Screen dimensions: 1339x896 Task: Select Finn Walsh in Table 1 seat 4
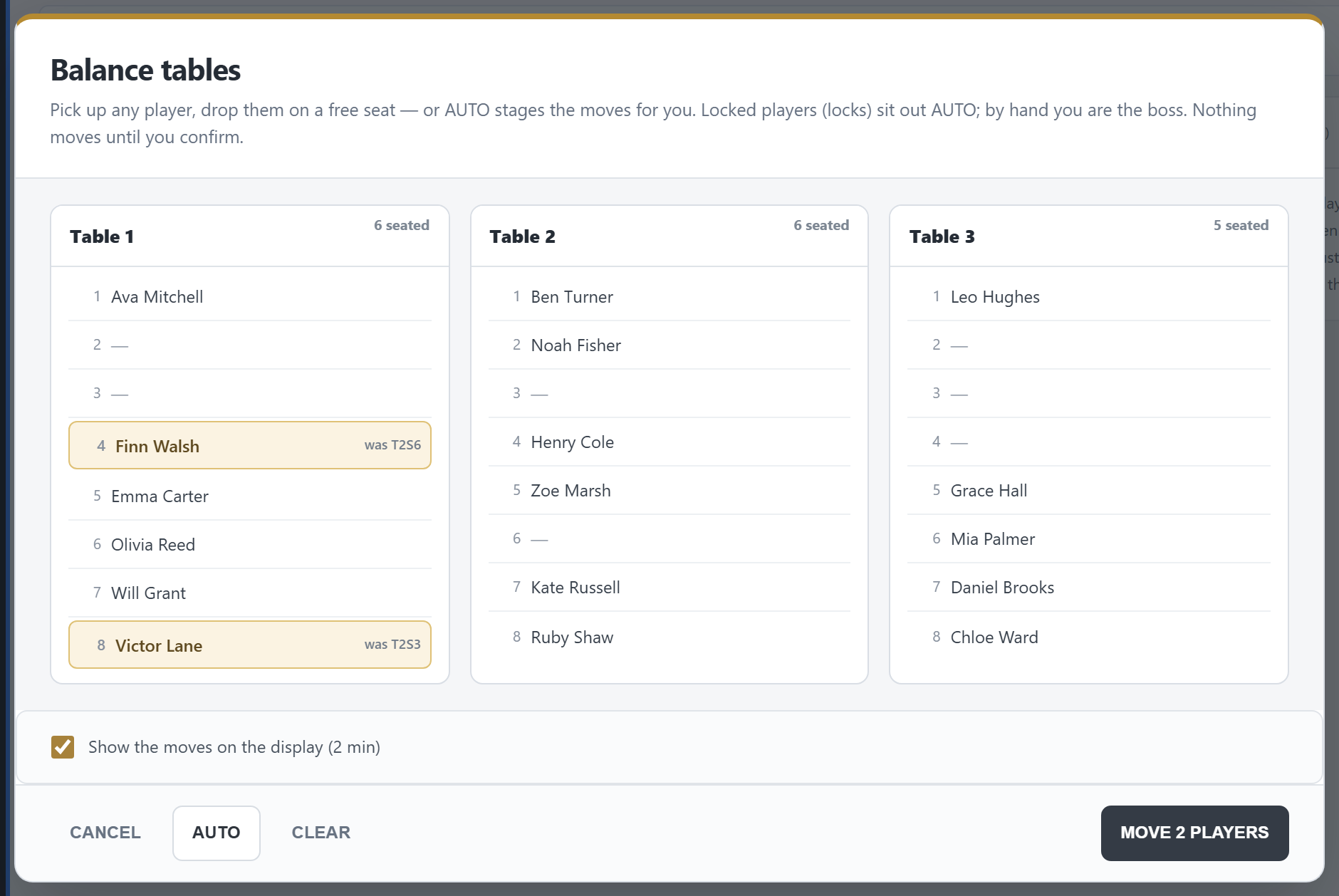tap(250, 445)
